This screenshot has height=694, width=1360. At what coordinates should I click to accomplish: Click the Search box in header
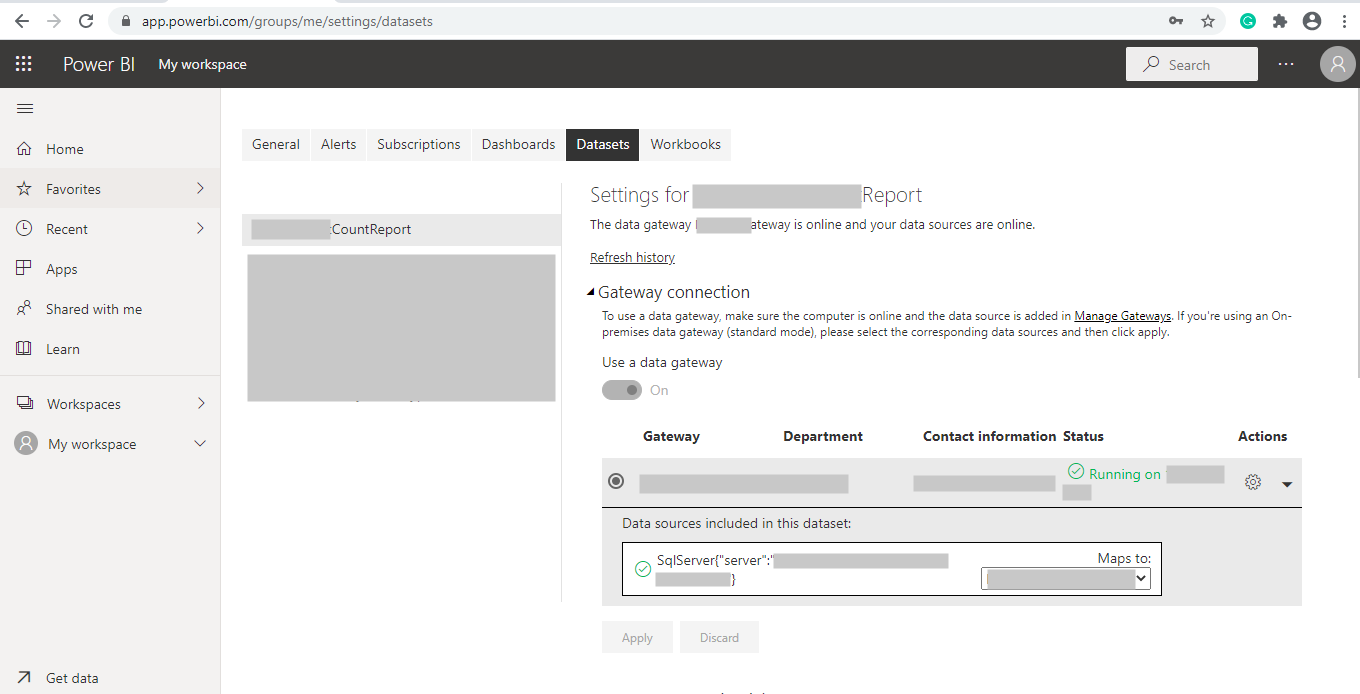(1191, 64)
